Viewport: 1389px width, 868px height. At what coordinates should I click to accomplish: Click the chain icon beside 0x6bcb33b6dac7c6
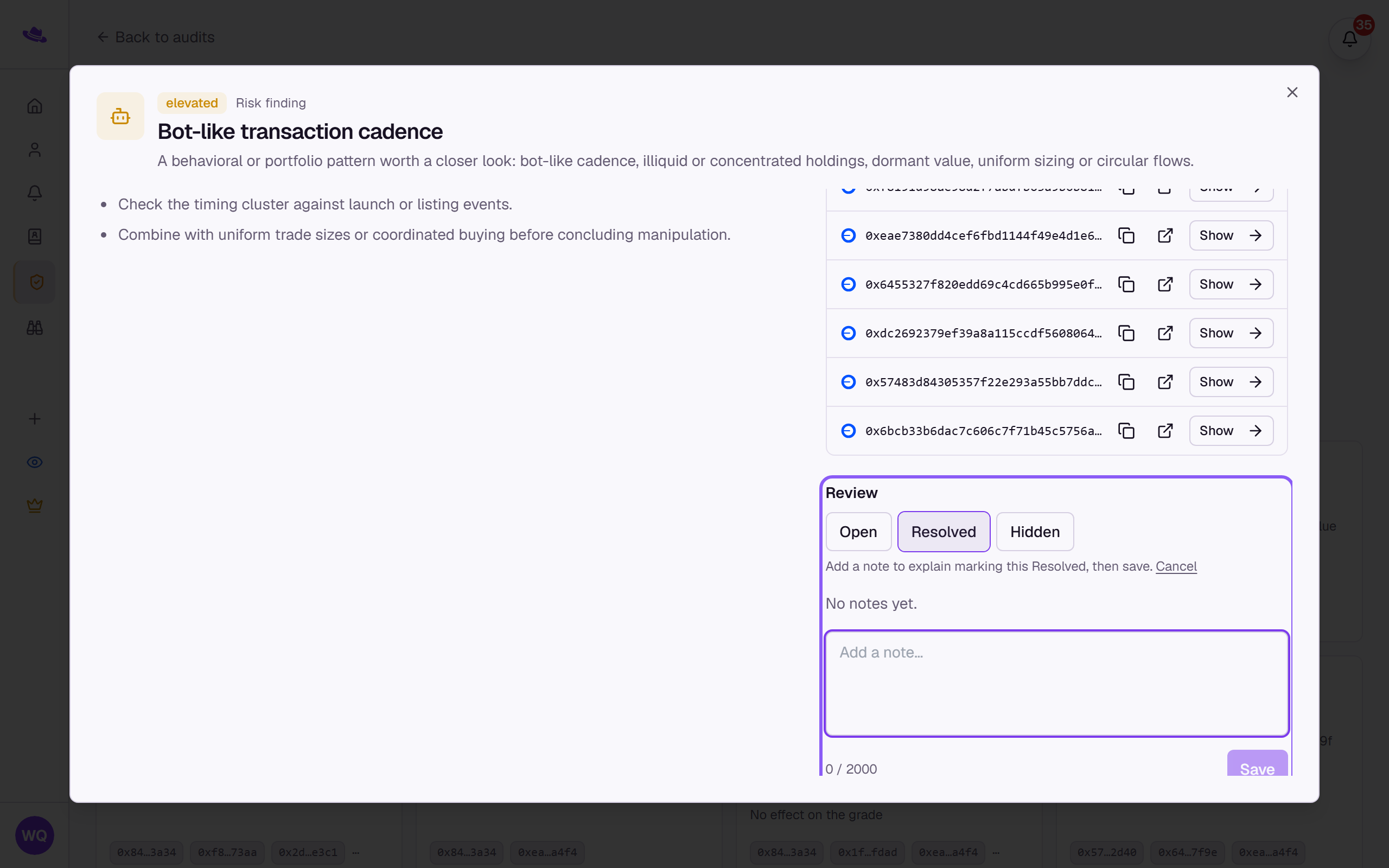pyautogui.click(x=849, y=431)
